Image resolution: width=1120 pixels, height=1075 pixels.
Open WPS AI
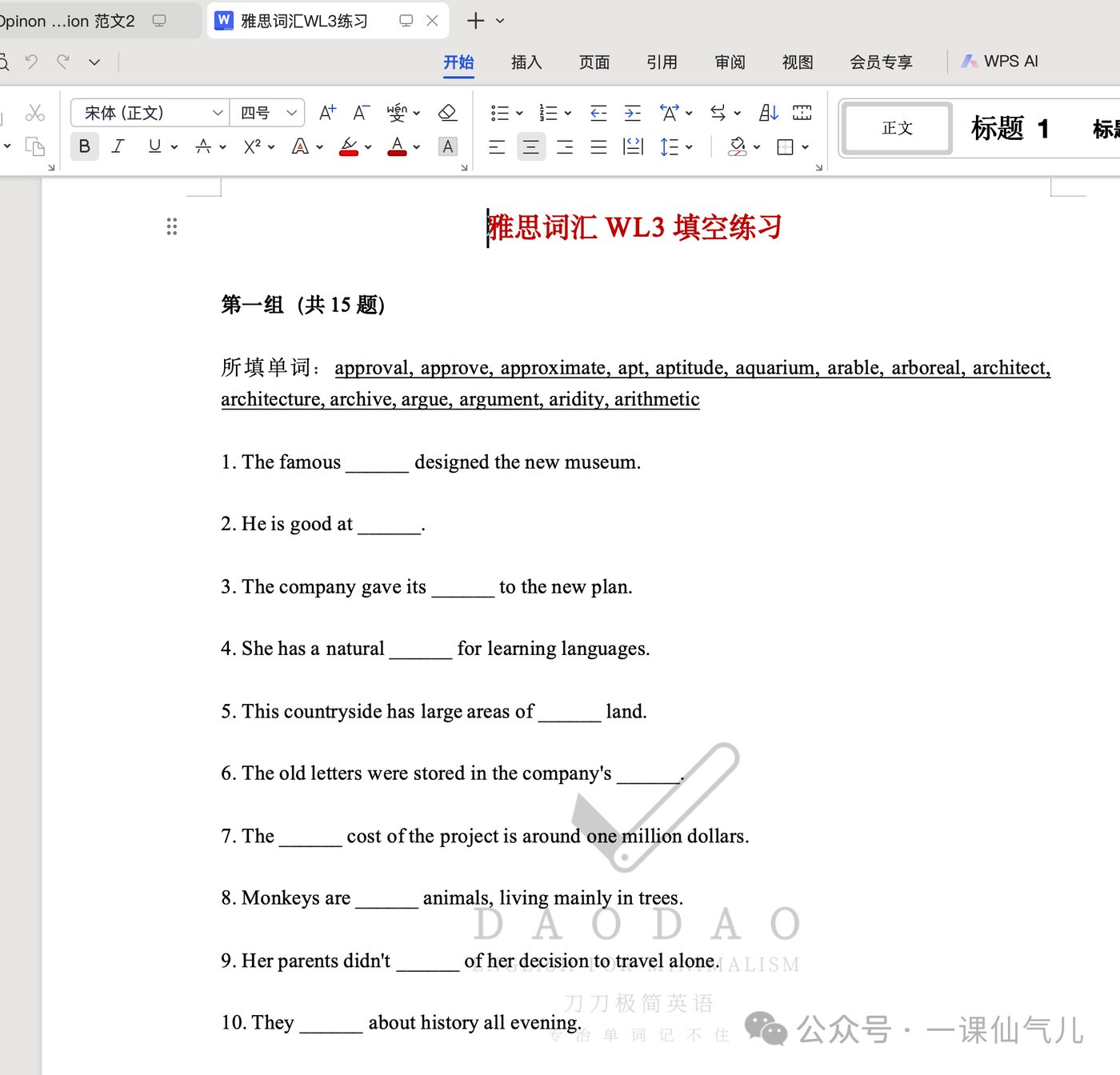point(1000,62)
